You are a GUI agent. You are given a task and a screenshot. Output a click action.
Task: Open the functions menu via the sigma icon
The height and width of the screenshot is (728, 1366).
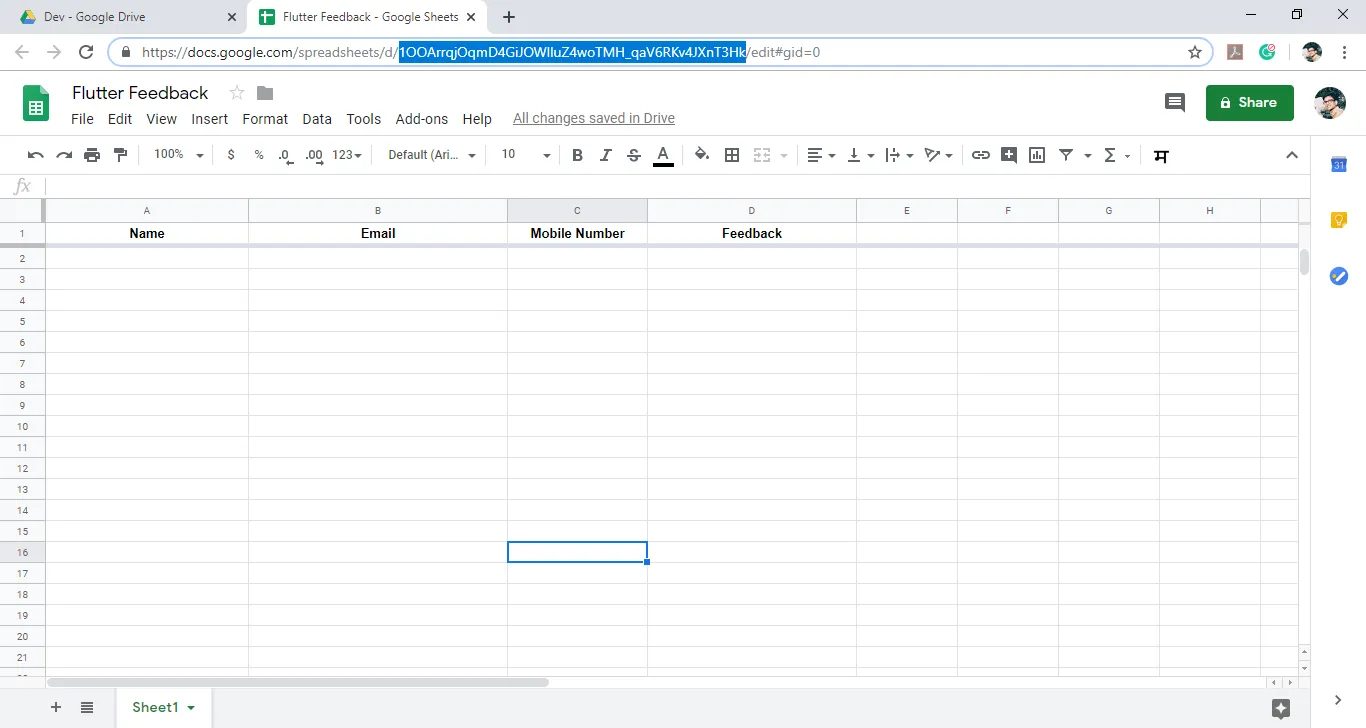tap(1110, 155)
